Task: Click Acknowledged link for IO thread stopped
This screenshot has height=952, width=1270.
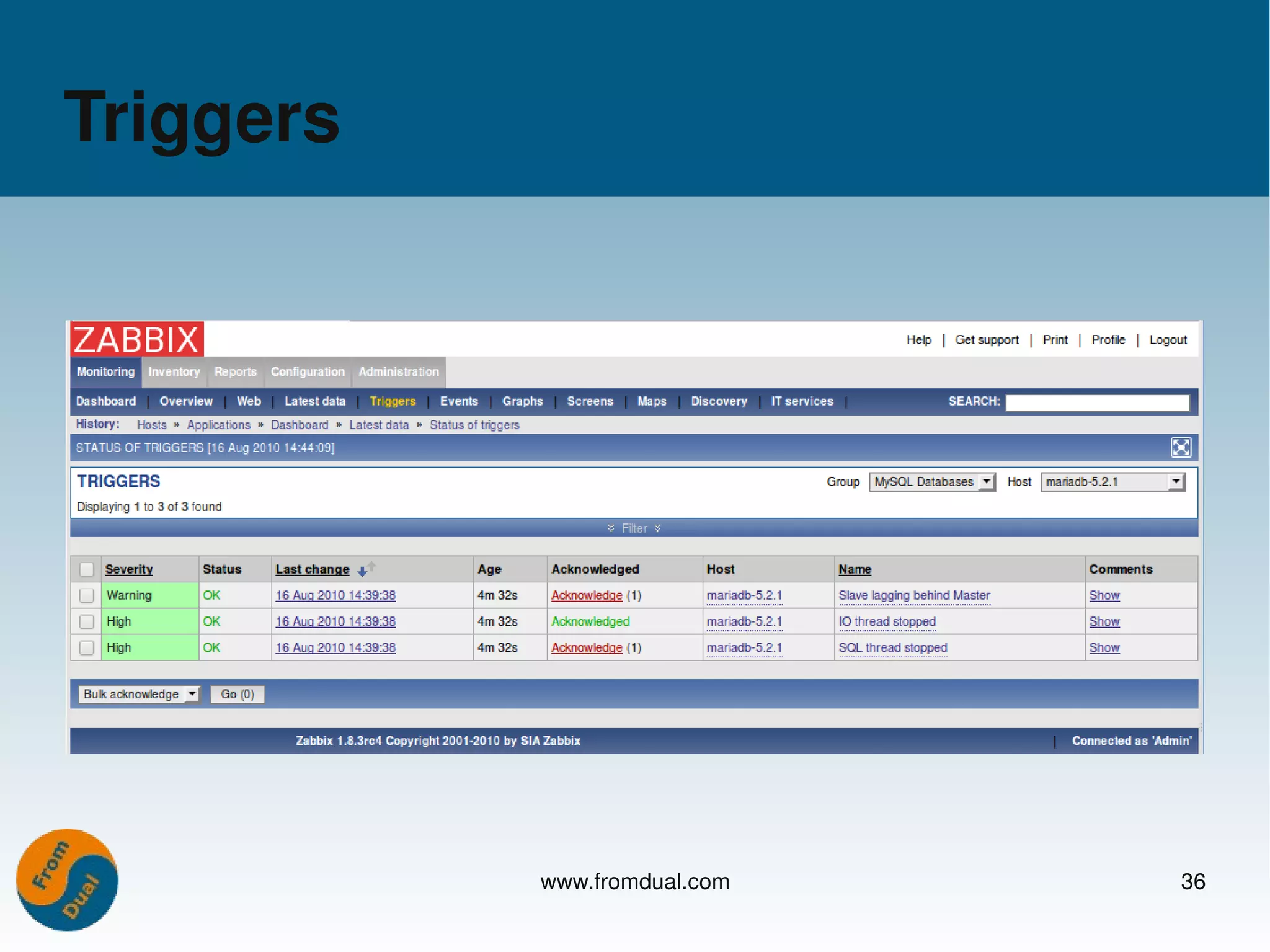Action: [590, 621]
